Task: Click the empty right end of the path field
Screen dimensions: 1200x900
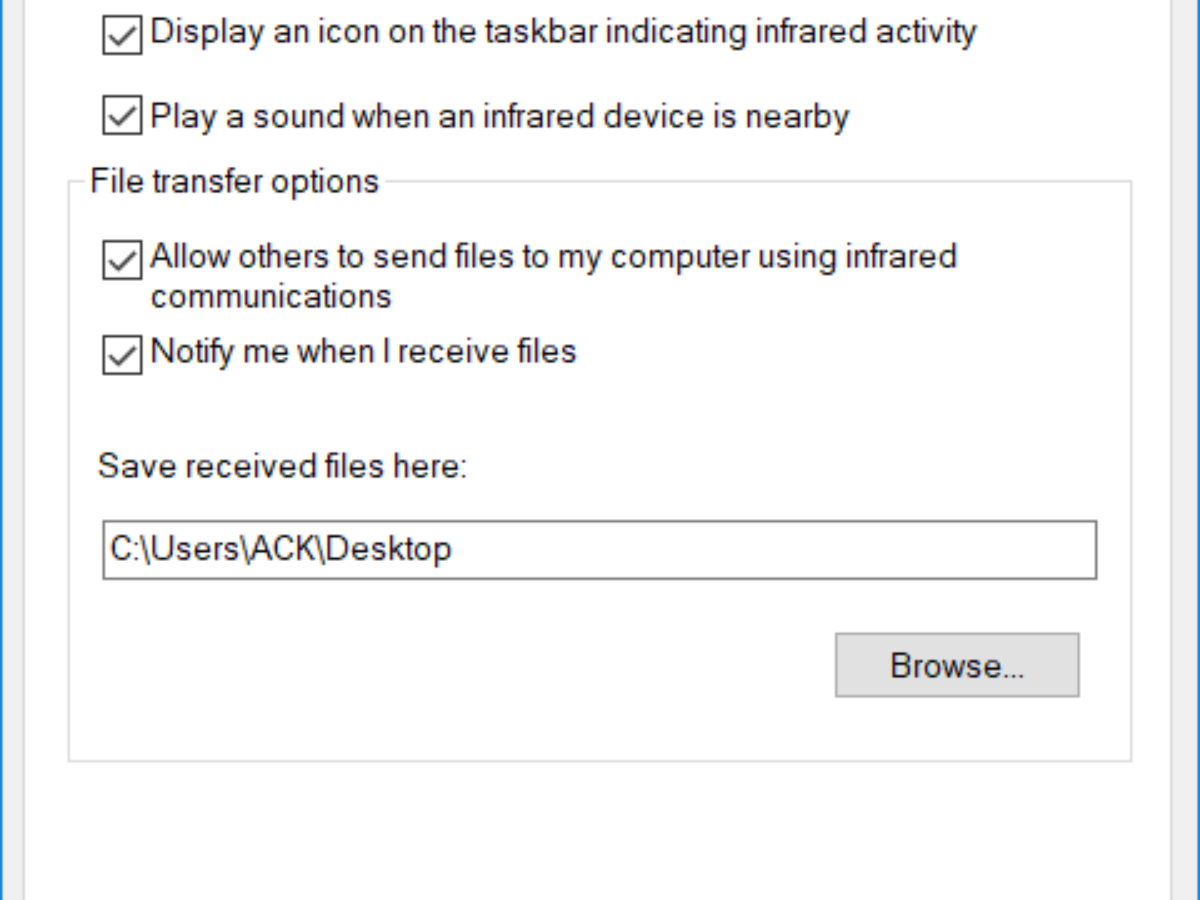Action: 900,549
